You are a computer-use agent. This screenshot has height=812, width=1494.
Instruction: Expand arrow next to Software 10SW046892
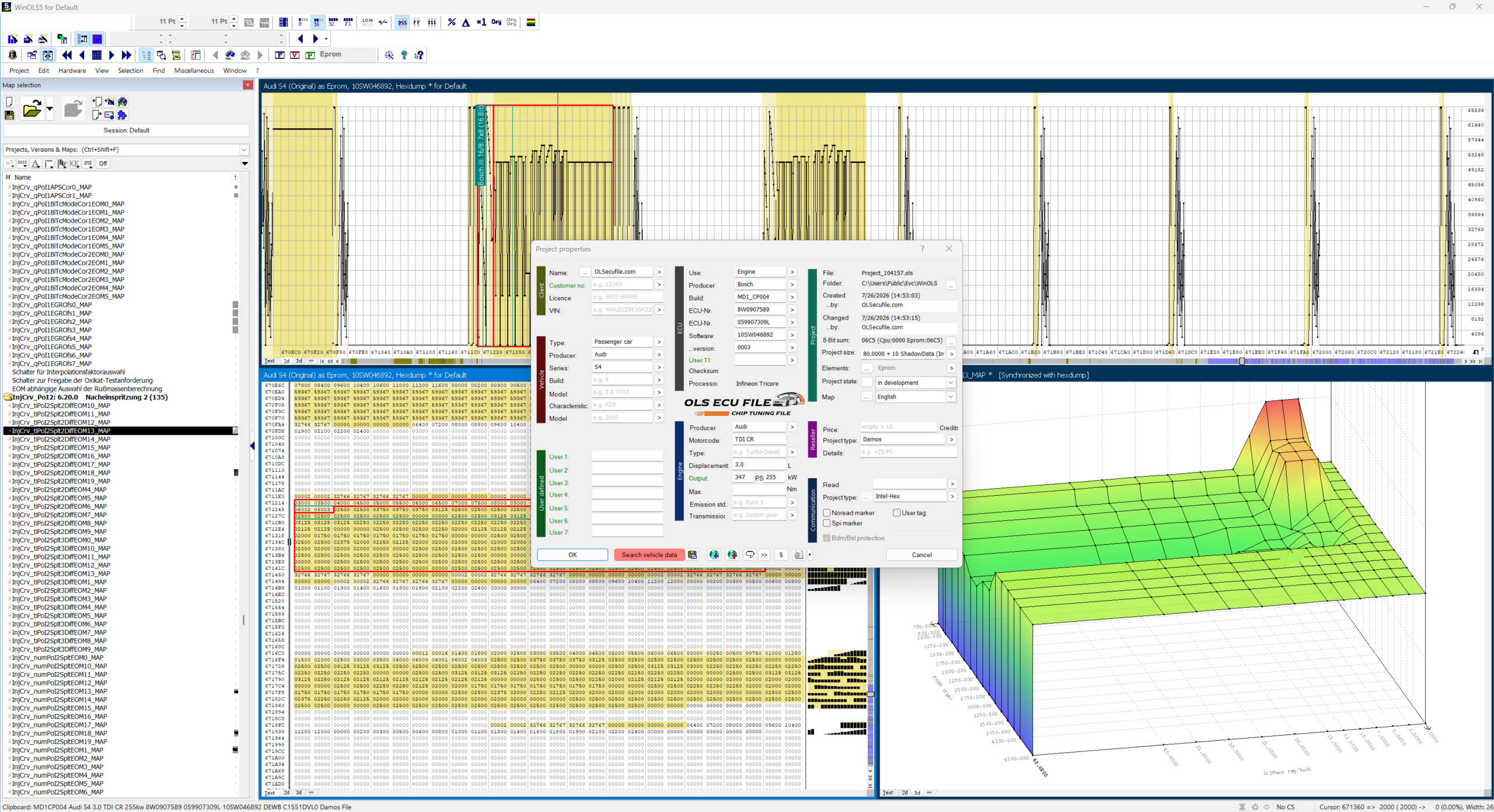point(792,335)
